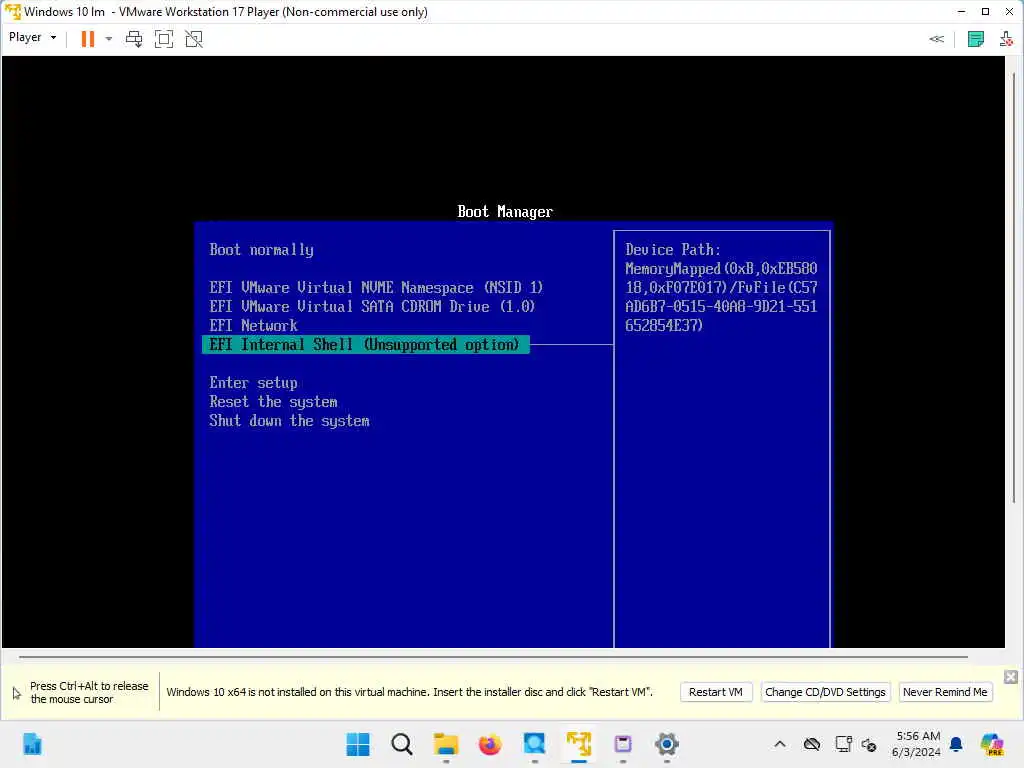
Task: Close the yellow notification bar
Action: tap(1011, 677)
